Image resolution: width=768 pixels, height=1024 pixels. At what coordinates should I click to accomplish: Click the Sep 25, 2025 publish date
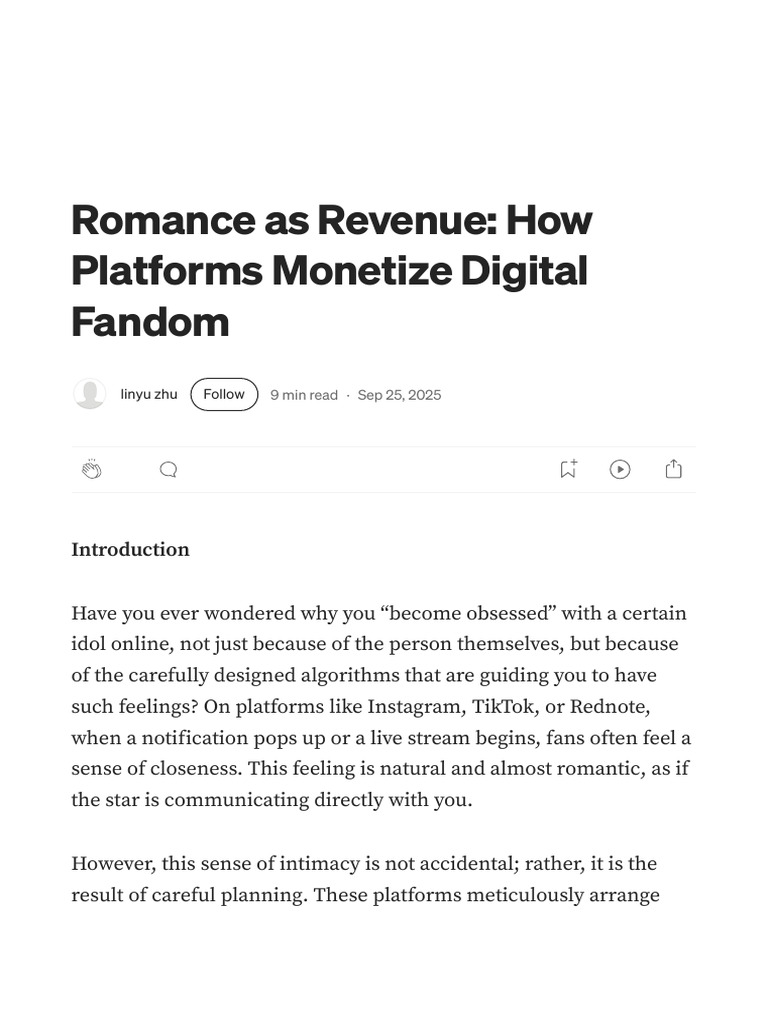(399, 395)
